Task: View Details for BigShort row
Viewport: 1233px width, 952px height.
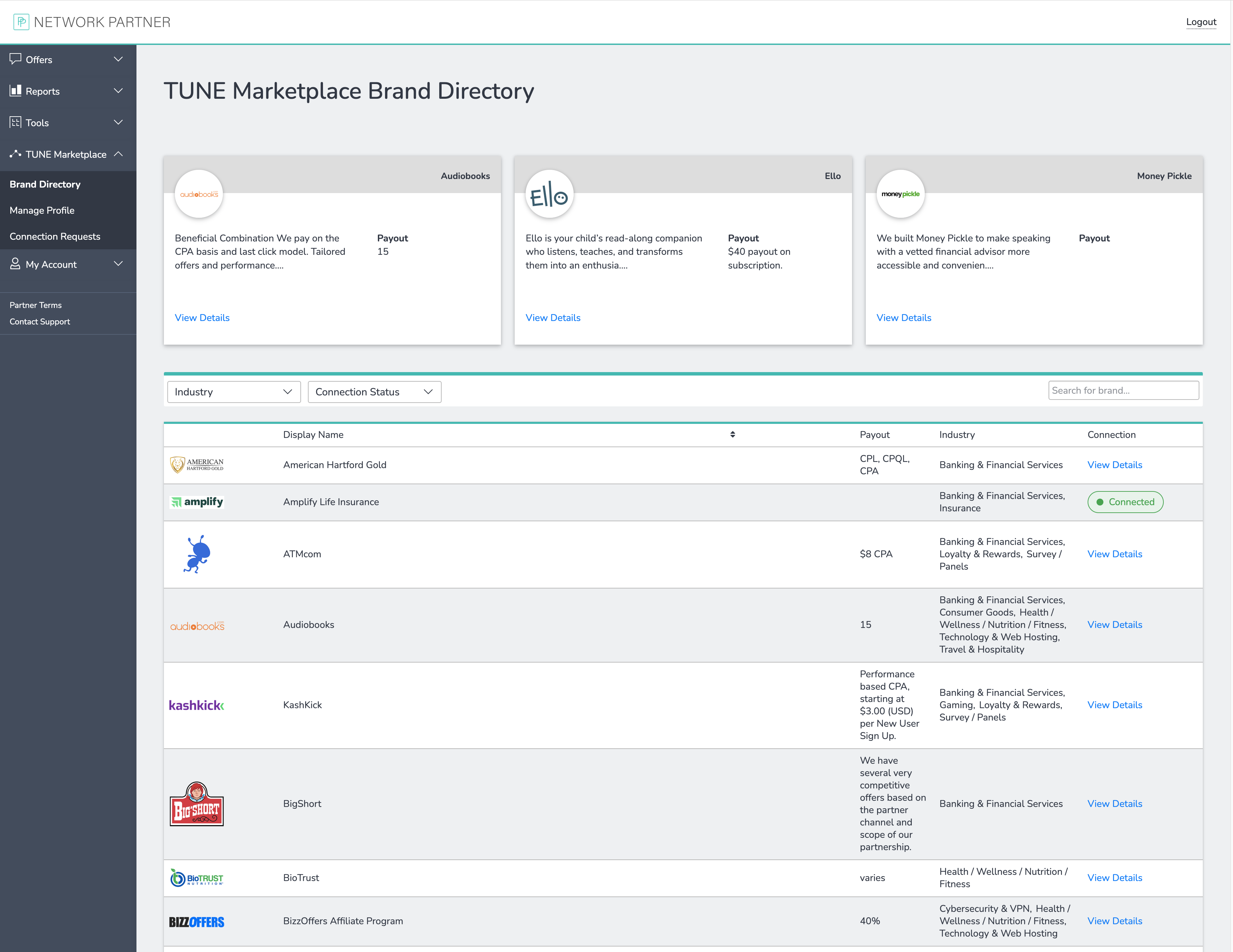Action: tap(1114, 804)
